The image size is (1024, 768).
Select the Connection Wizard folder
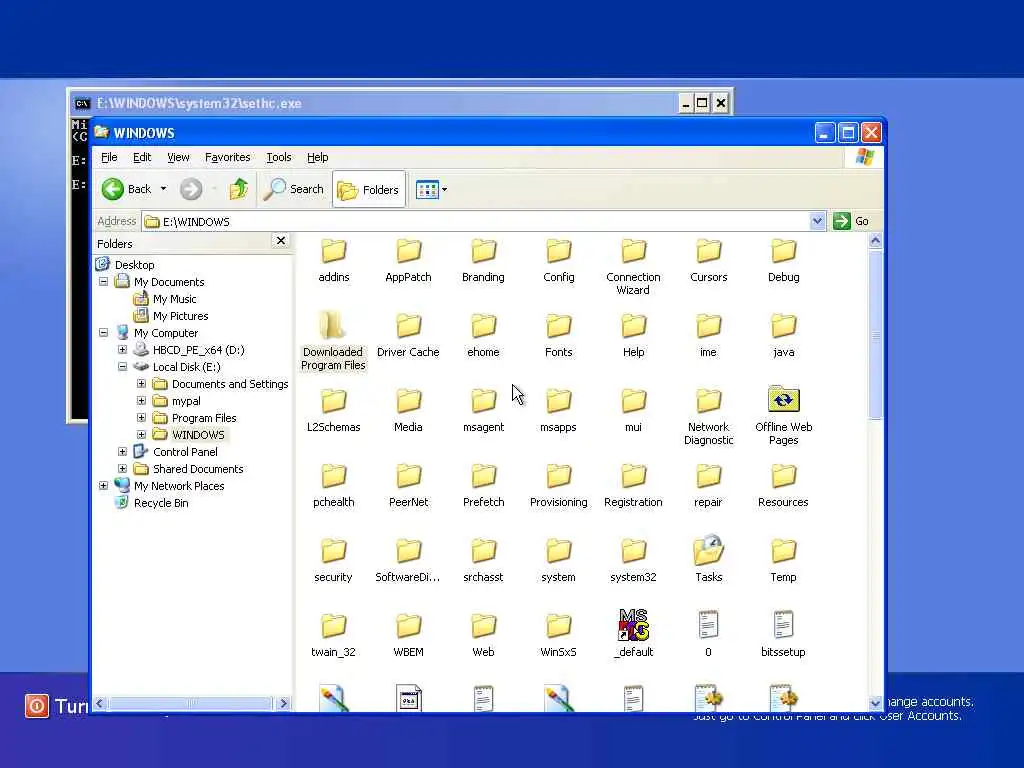coord(633,266)
